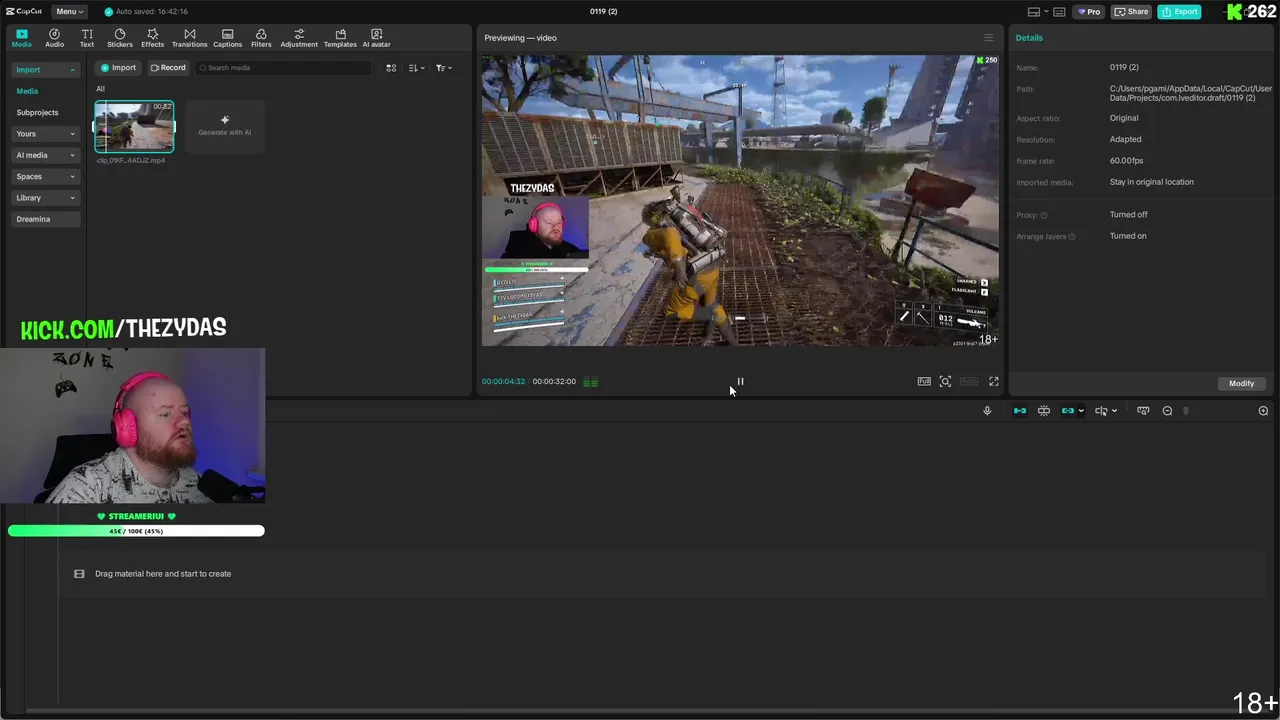Click the Export button
This screenshot has height=720, width=1280.
1179,11
